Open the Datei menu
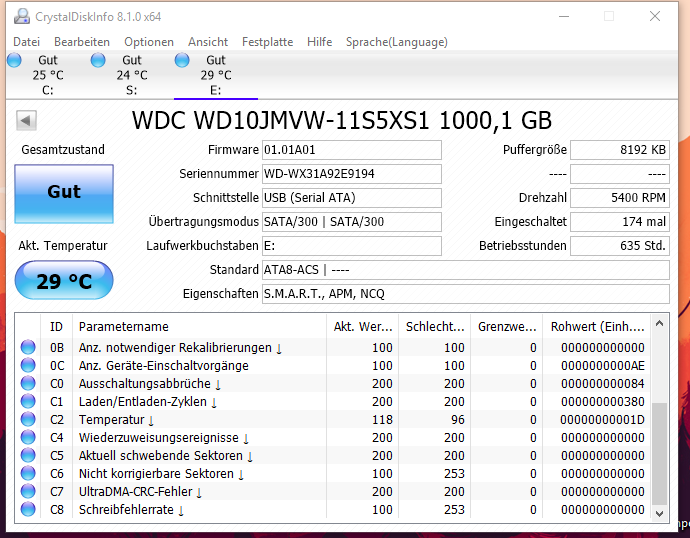Screen dimensions: 690x538 (x=26, y=42)
